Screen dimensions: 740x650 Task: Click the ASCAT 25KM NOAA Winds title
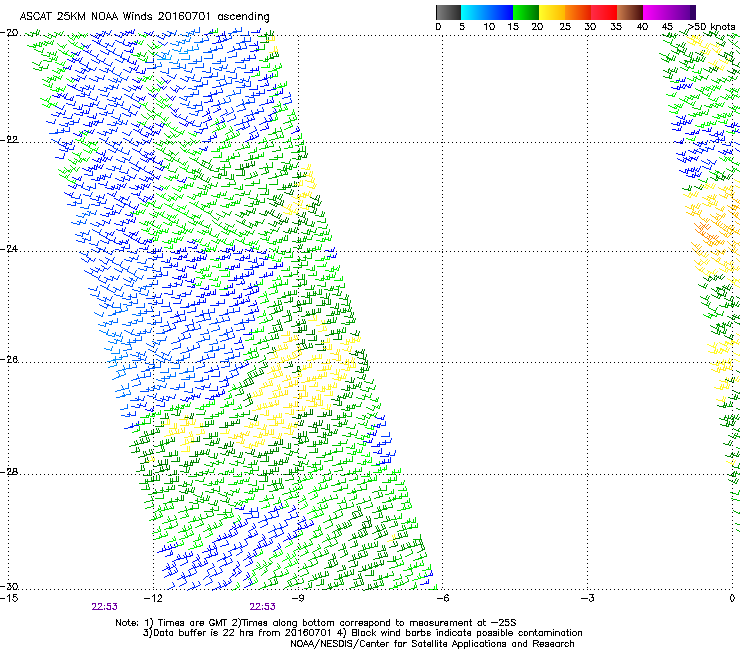(x=144, y=17)
